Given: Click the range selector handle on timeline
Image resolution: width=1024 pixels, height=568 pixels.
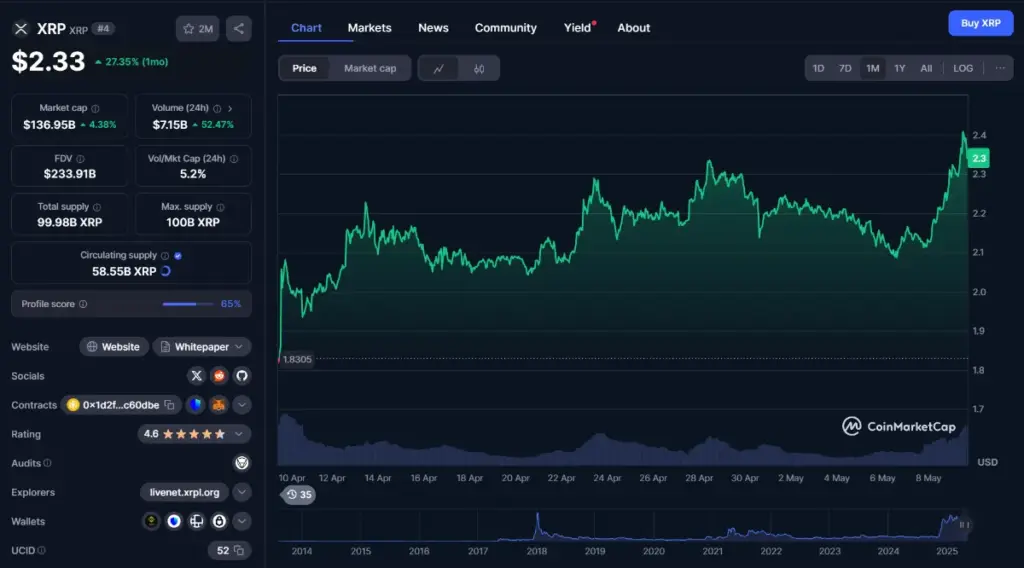Looking at the screenshot, I should click(x=964, y=524).
